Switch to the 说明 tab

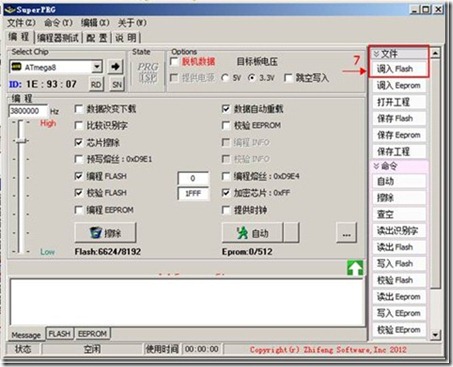coord(126,38)
